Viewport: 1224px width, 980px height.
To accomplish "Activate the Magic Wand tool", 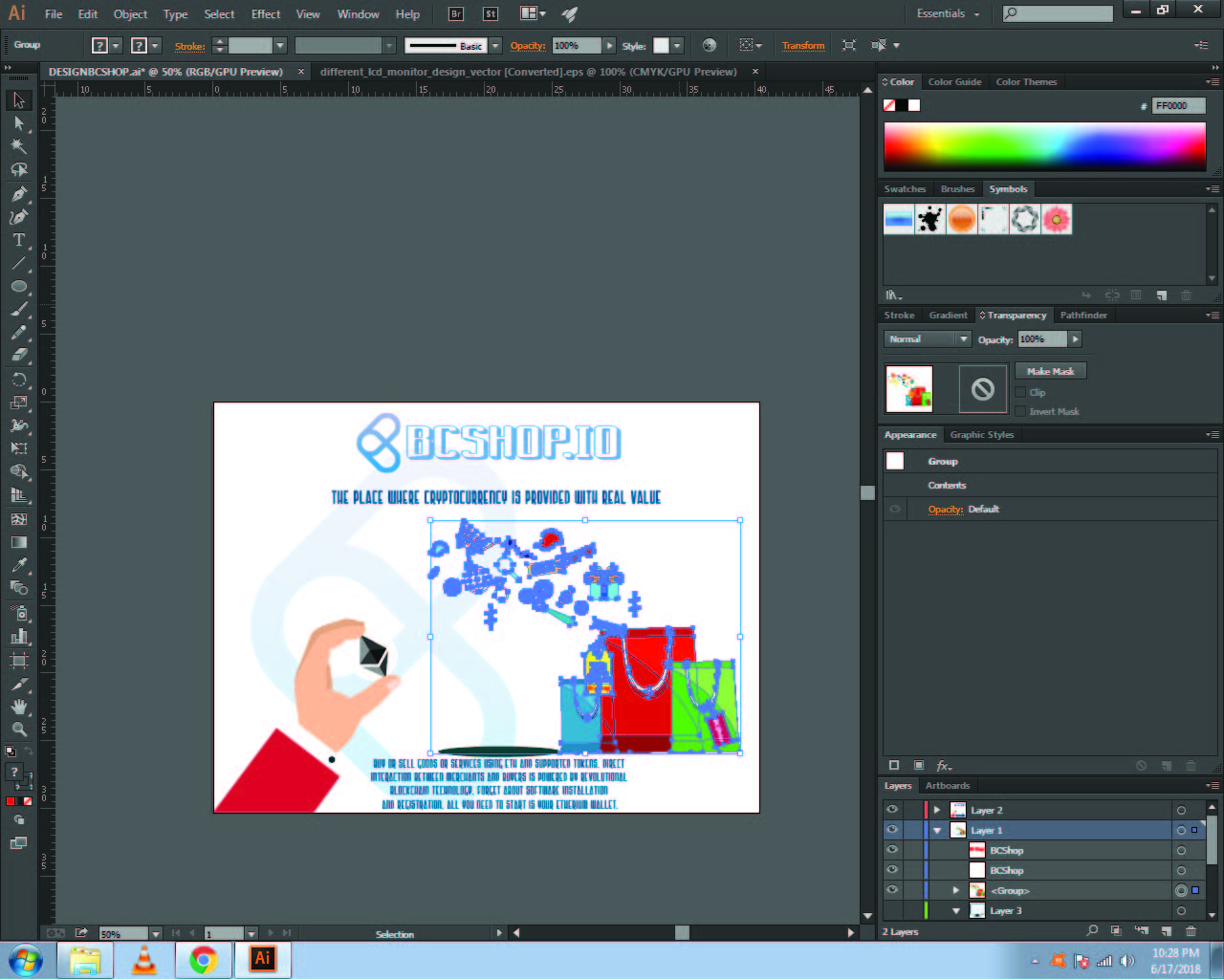I will pyautogui.click(x=19, y=146).
